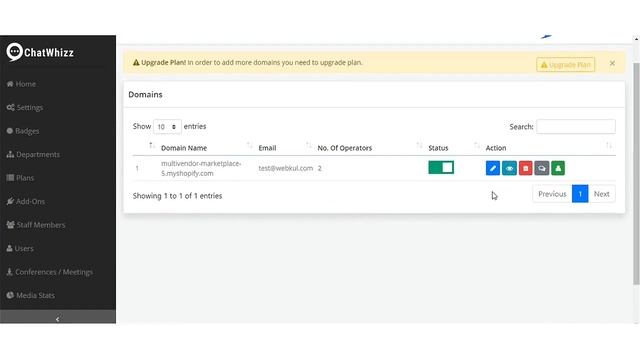
Task: Click the Media Stats pie chart icon
Action: point(10,295)
